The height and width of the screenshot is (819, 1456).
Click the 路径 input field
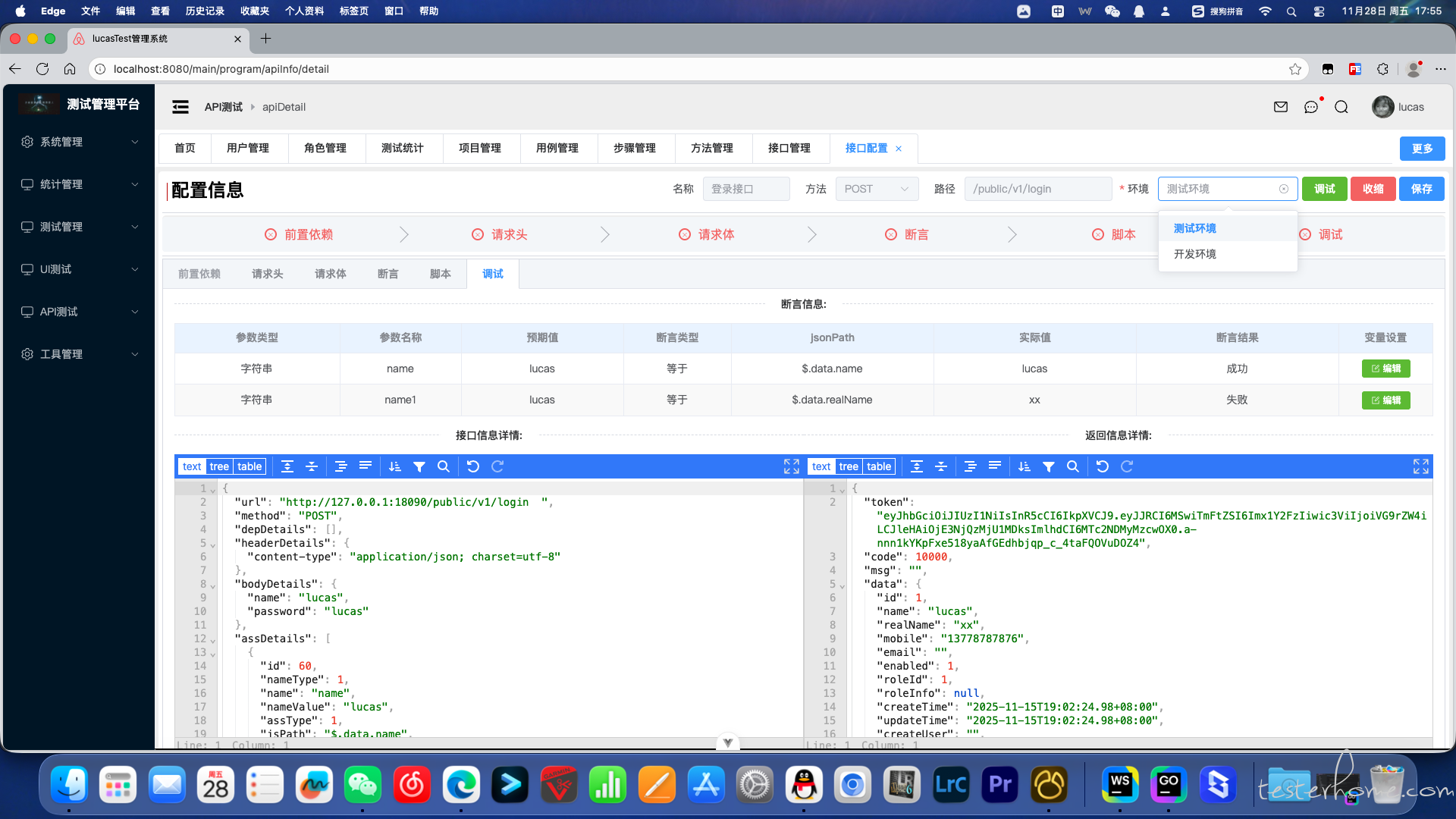coord(1037,189)
